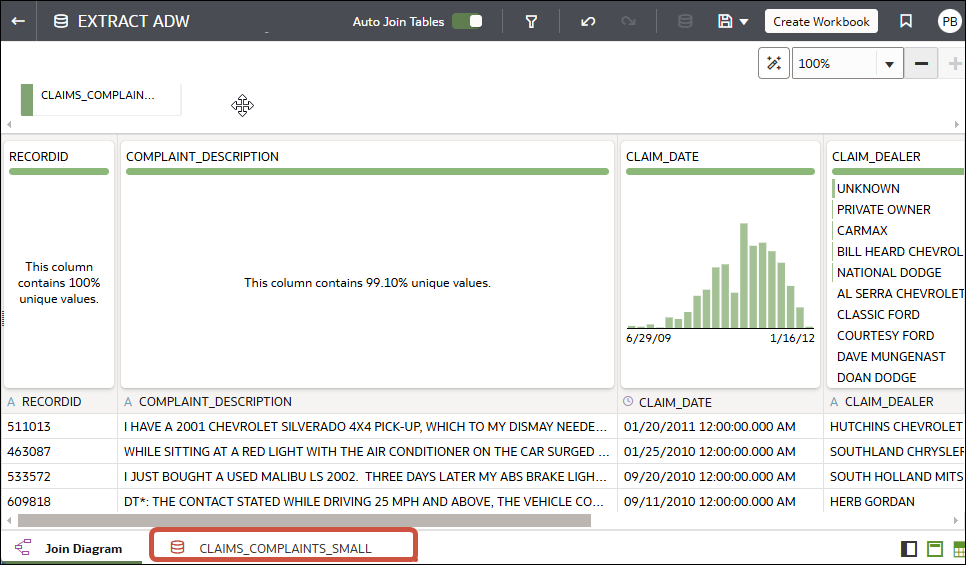
Task: Toggle the data grid view icon
Action: (959, 548)
